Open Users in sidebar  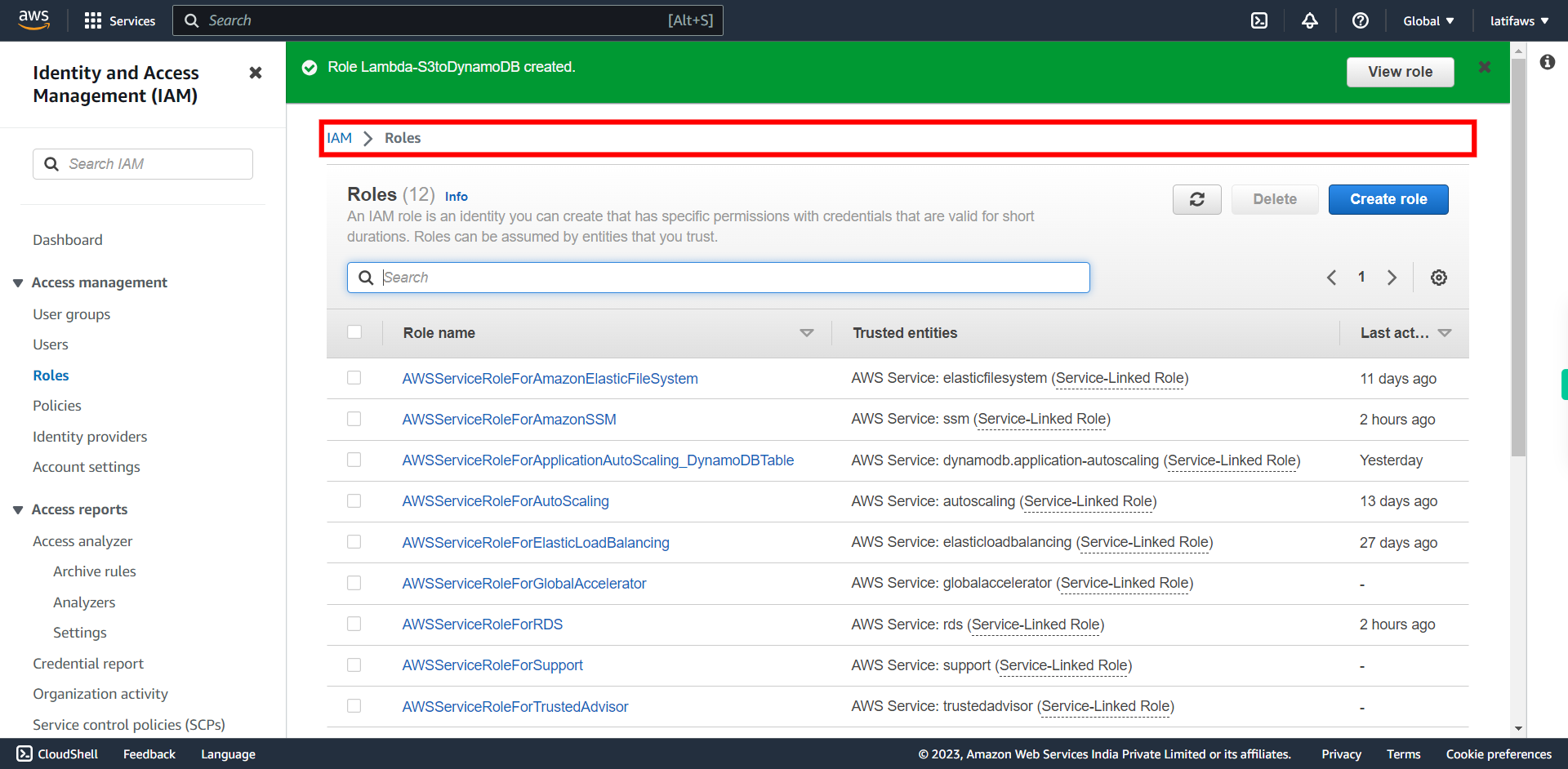[x=51, y=344]
